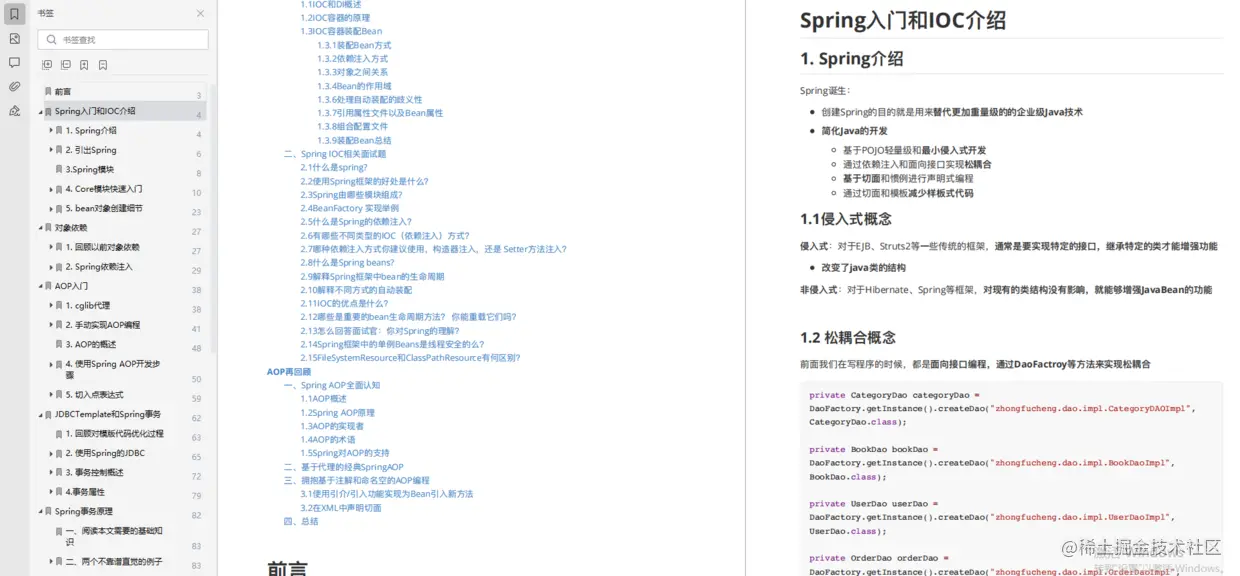1240x576 pixels.
Task: Expand all bookmarks toolbar icon
Action: coord(47,65)
